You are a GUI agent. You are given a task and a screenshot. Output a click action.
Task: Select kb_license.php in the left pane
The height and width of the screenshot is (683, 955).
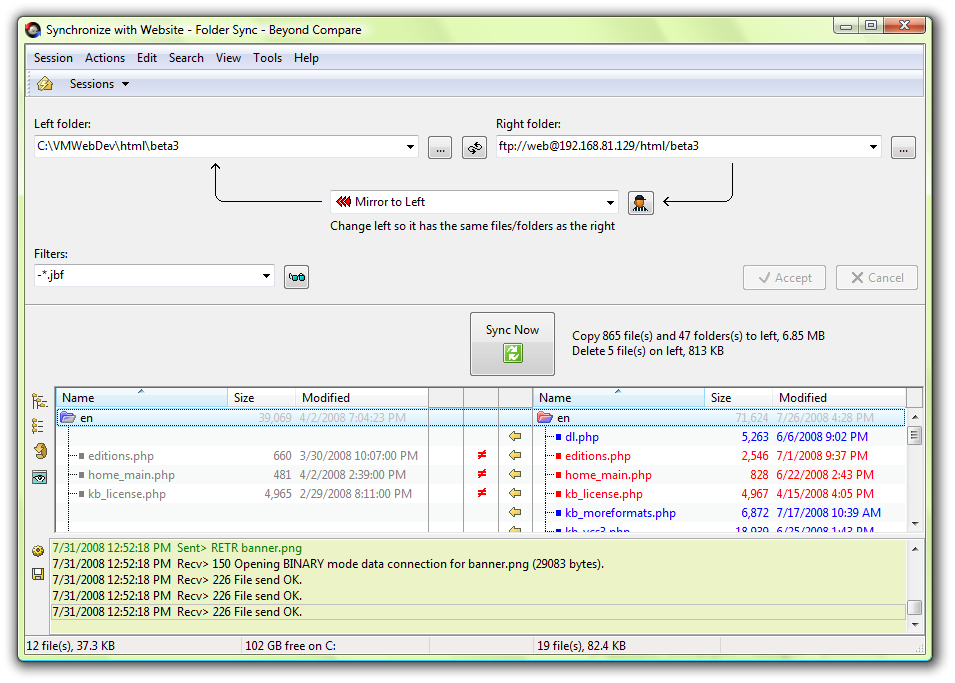pyautogui.click(x=127, y=494)
